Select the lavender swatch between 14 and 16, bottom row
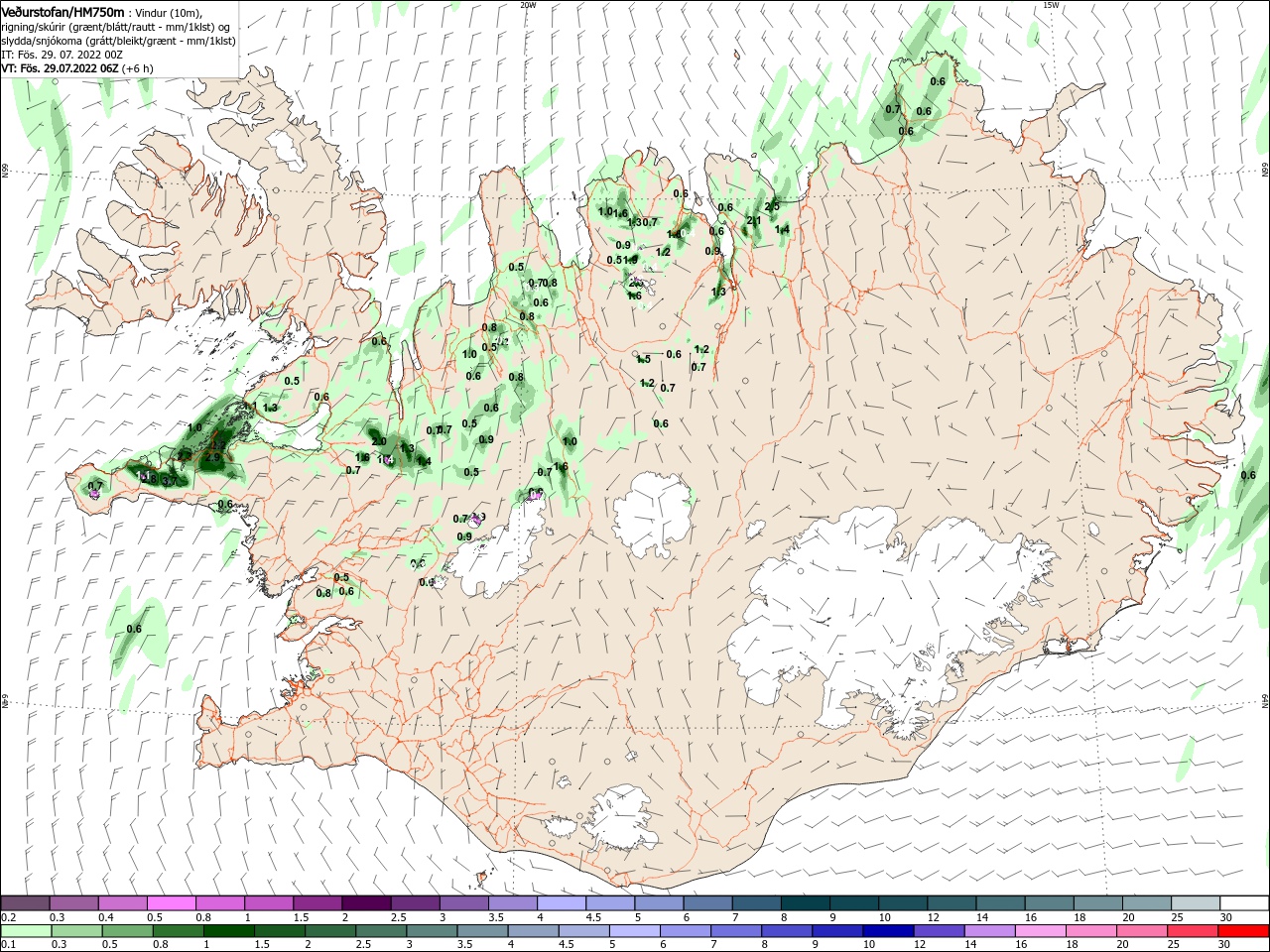Image resolution: width=1270 pixels, height=952 pixels. tap(989, 932)
